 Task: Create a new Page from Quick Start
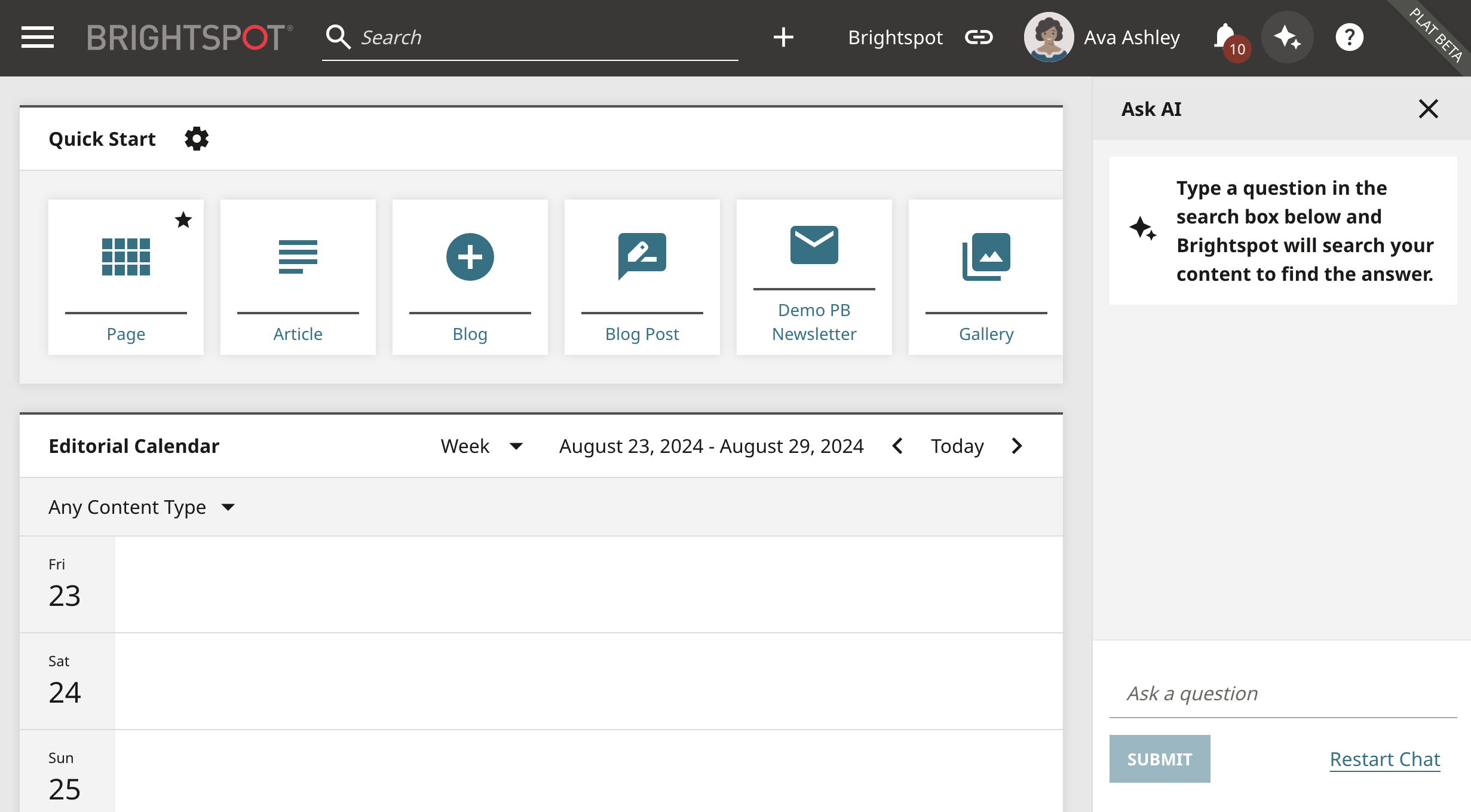(126, 277)
